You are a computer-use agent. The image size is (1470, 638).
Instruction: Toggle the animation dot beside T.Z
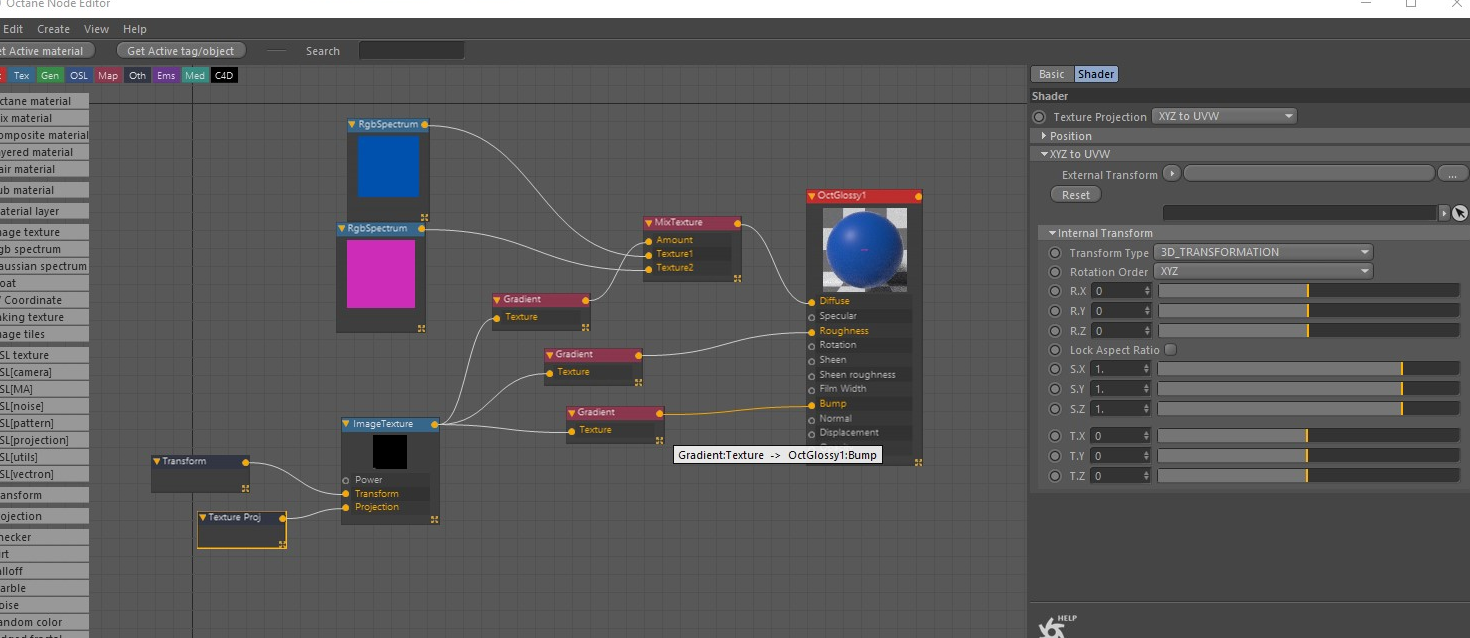(1055, 476)
